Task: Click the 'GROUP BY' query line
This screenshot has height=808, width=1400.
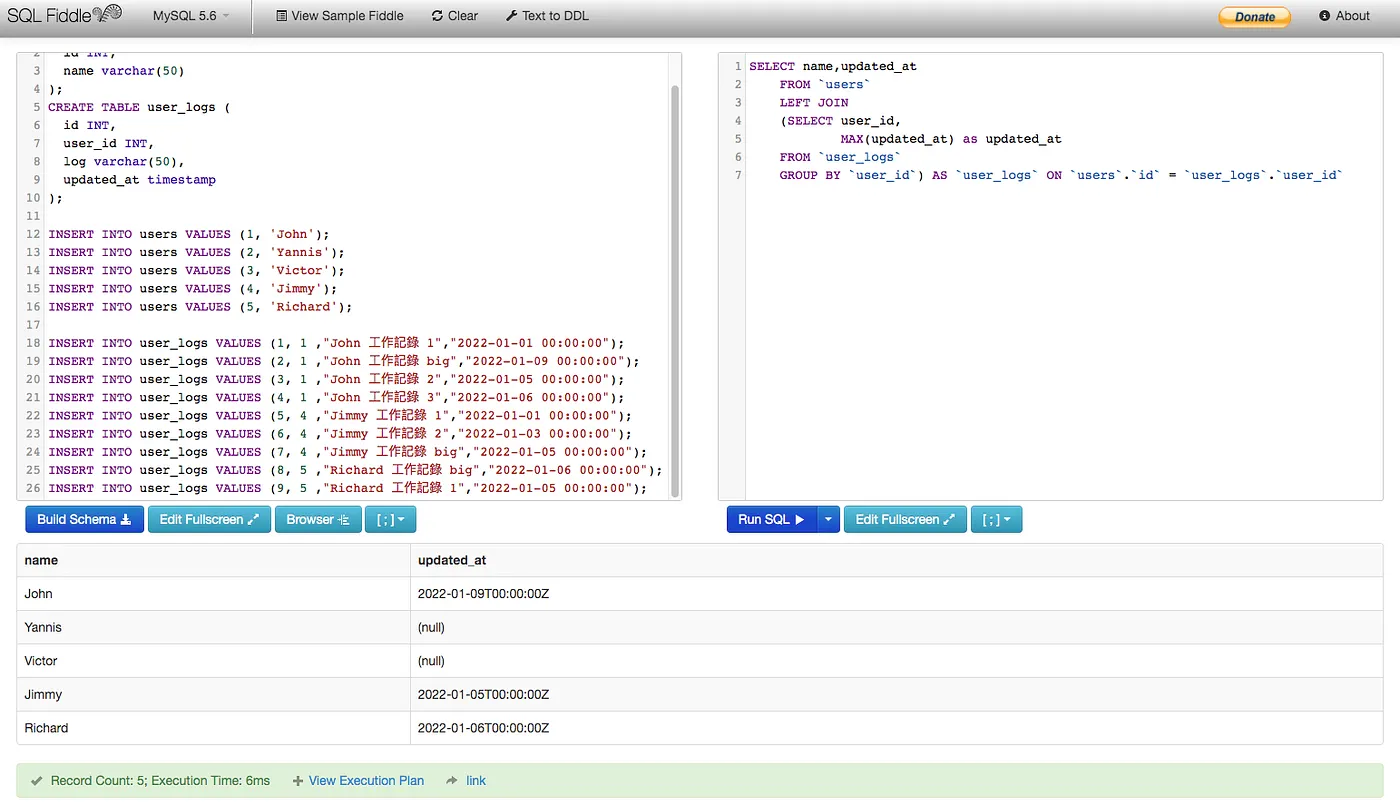Action: tap(1061, 175)
